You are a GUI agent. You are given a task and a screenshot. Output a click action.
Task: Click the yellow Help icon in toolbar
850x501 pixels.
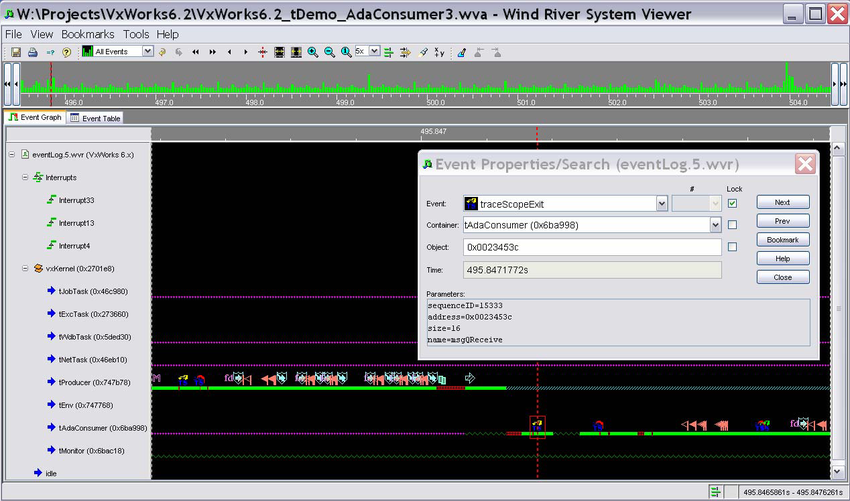point(66,52)
